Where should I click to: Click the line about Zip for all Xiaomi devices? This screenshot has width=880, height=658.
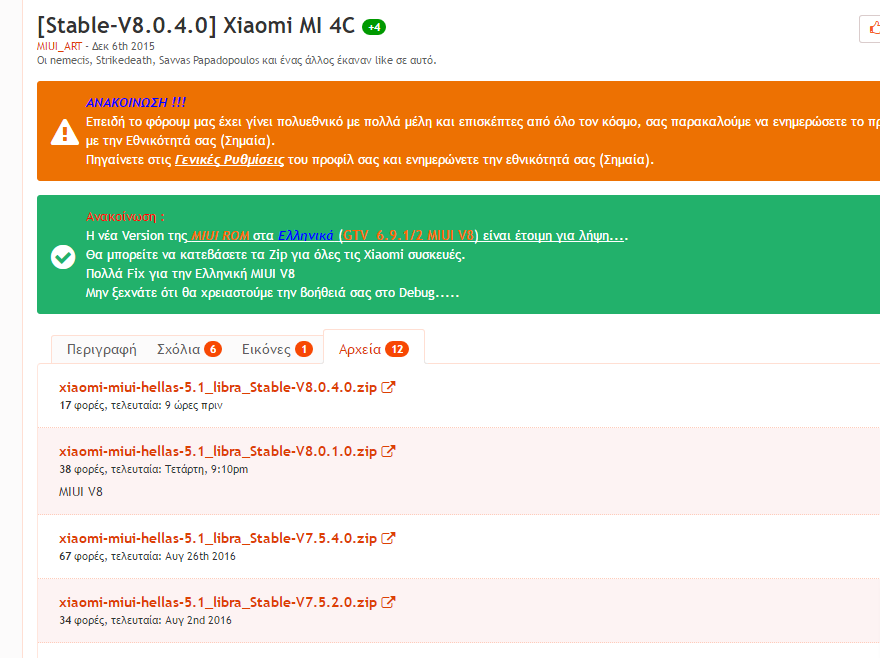(x=276, y=255)
